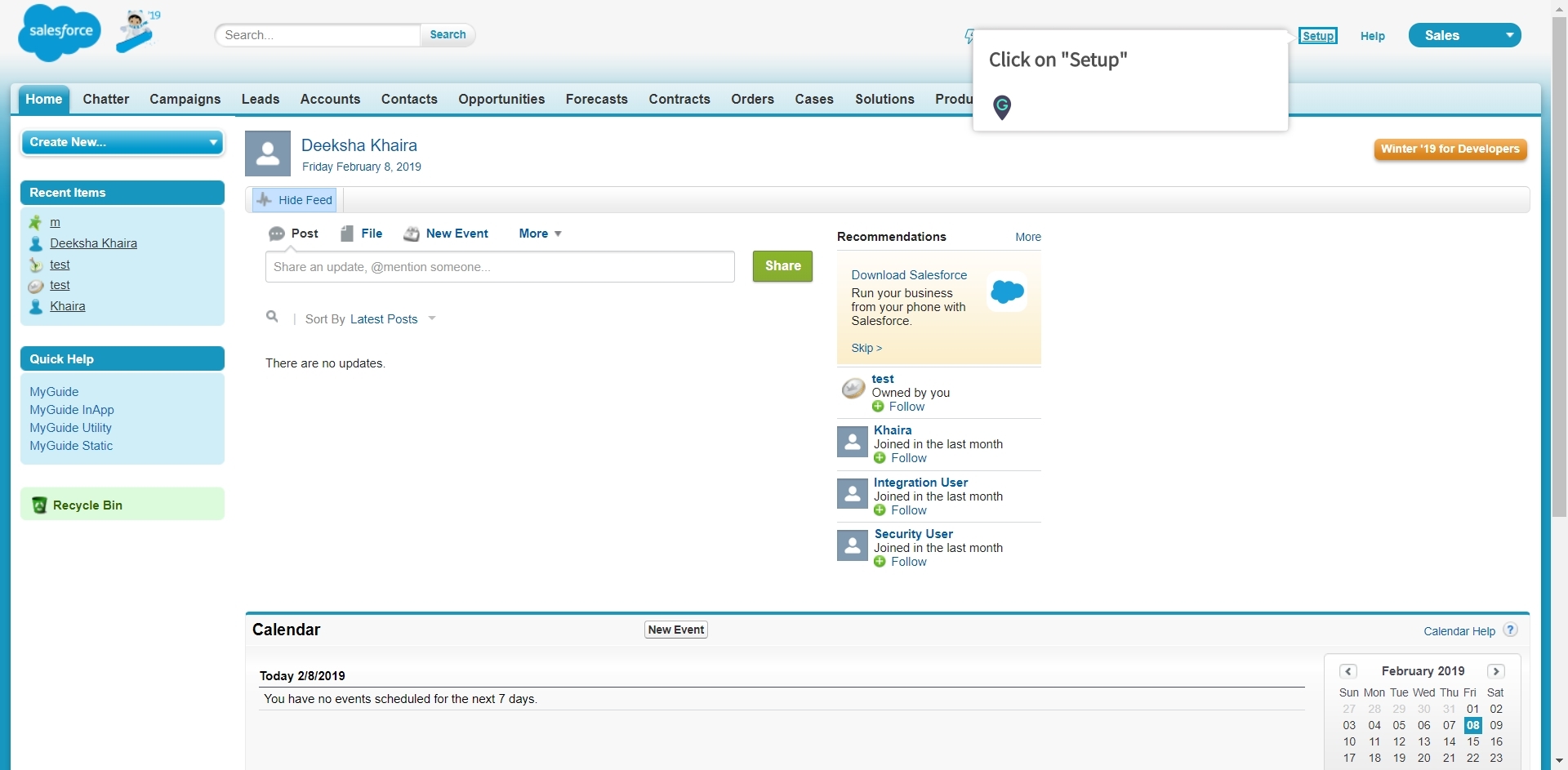Screen dimensions: 1568x770
Task: Open the MyGuide InApp quick help link
Action: [x=72, y=410]
